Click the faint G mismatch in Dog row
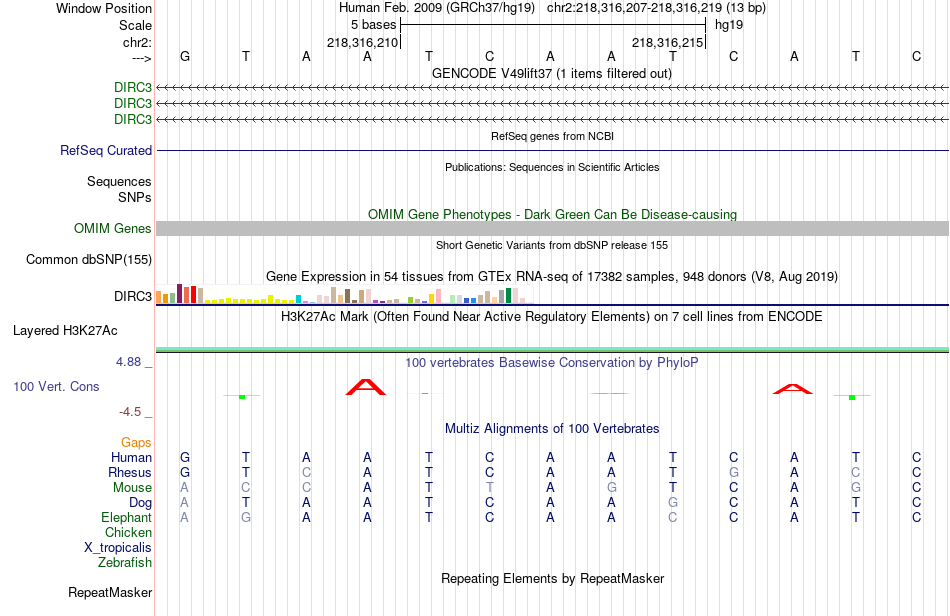The height and width of the screenshot is (616, 950). [x=673, y=503]
